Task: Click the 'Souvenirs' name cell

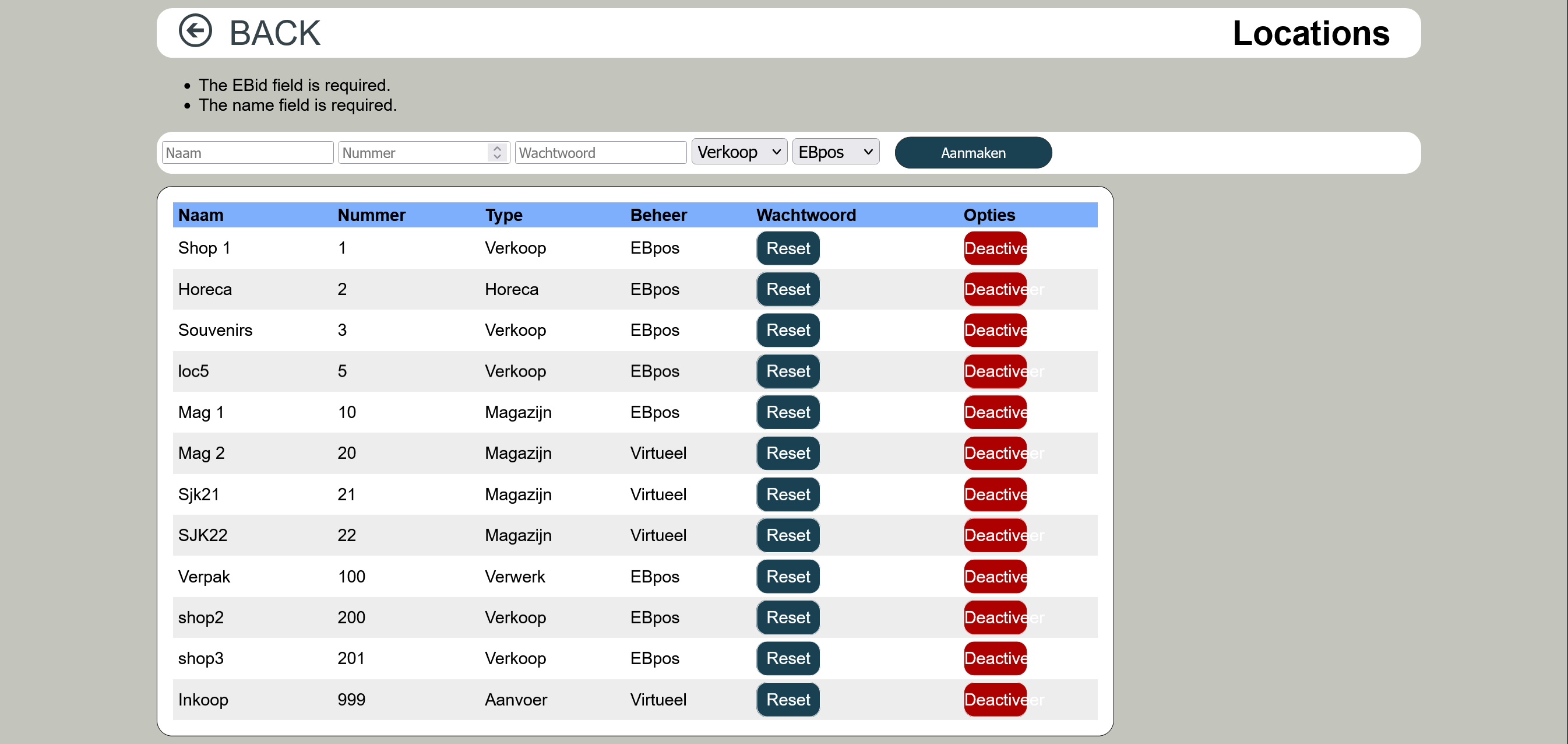Action: point(215,330)
